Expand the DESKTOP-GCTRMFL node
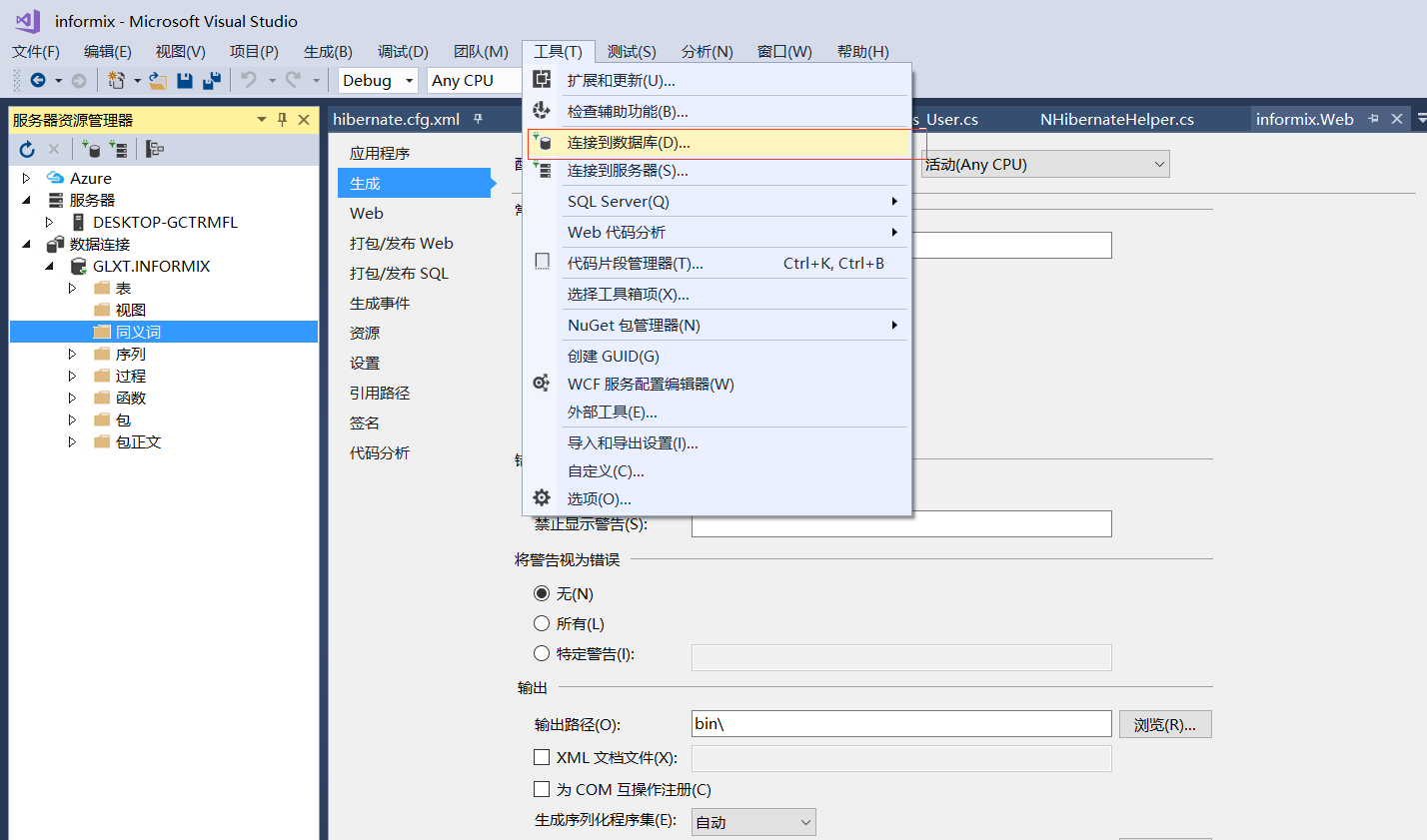 [49, 222]
